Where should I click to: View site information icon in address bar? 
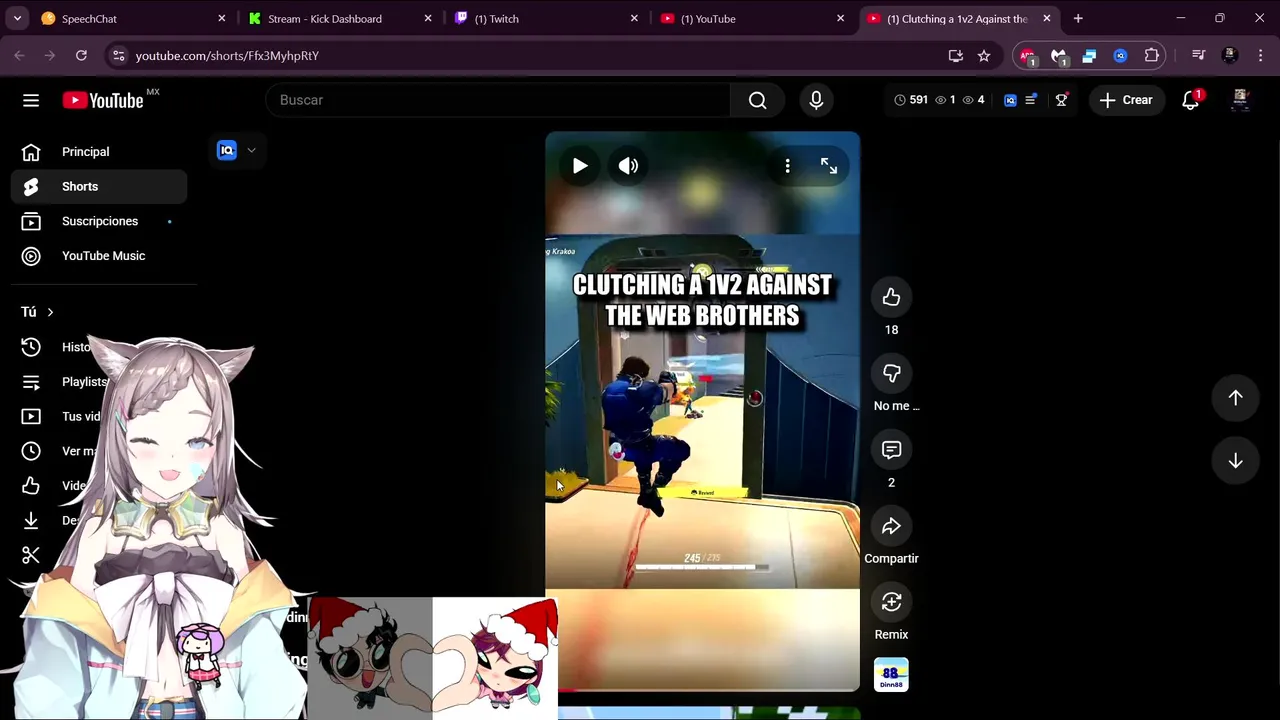click(x=119, y=56)
